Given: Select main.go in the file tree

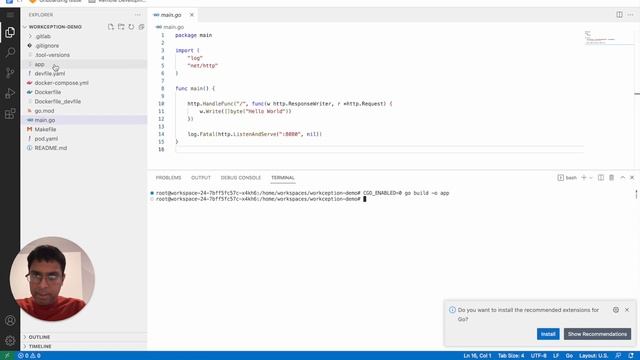Looking at the screenshot, I should [84, 120].
